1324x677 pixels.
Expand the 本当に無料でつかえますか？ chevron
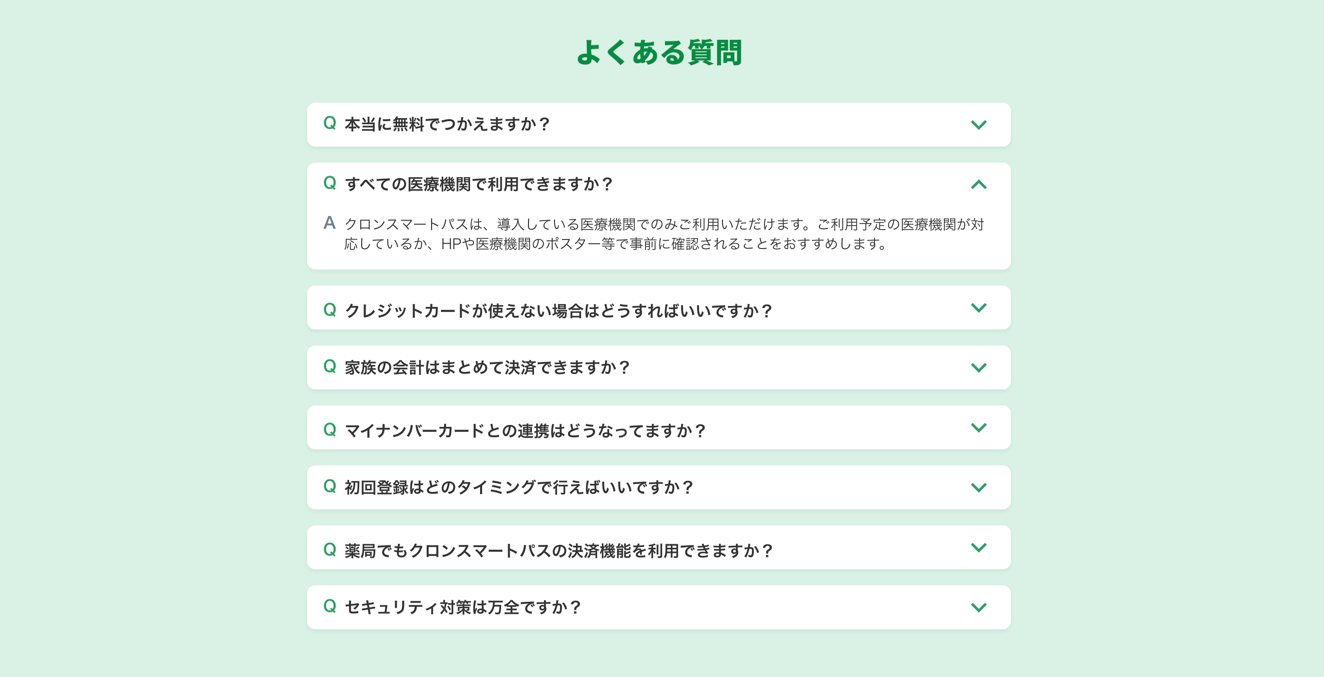tap(979, 125)
